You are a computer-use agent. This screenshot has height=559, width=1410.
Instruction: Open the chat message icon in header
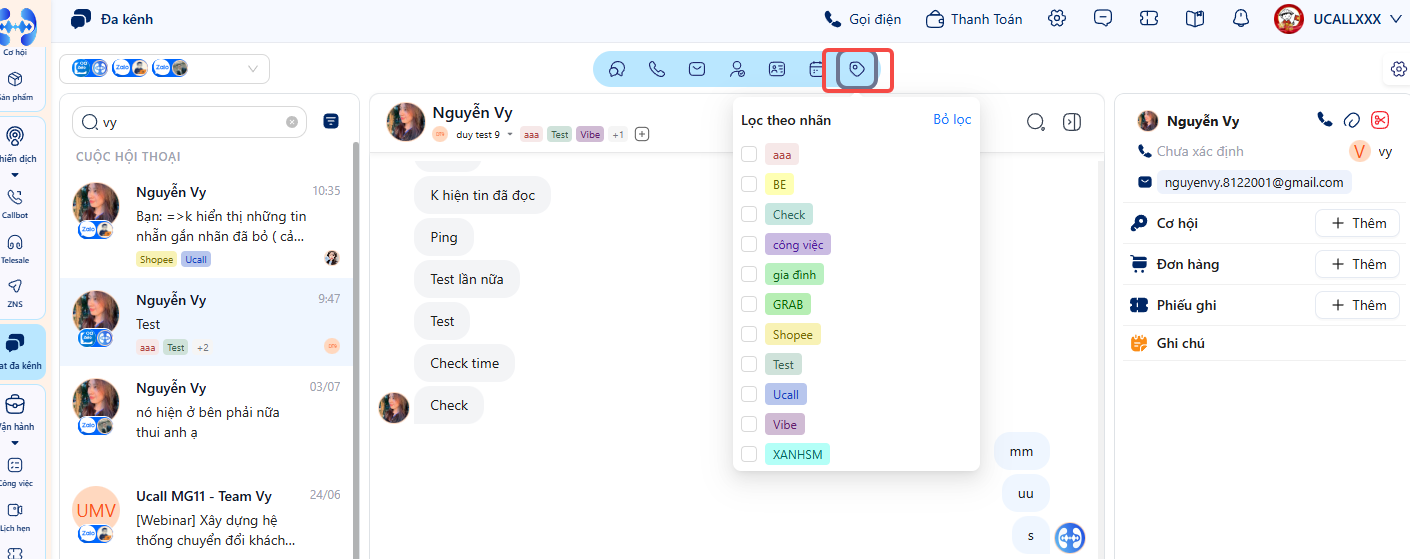tap(1103, 19)
